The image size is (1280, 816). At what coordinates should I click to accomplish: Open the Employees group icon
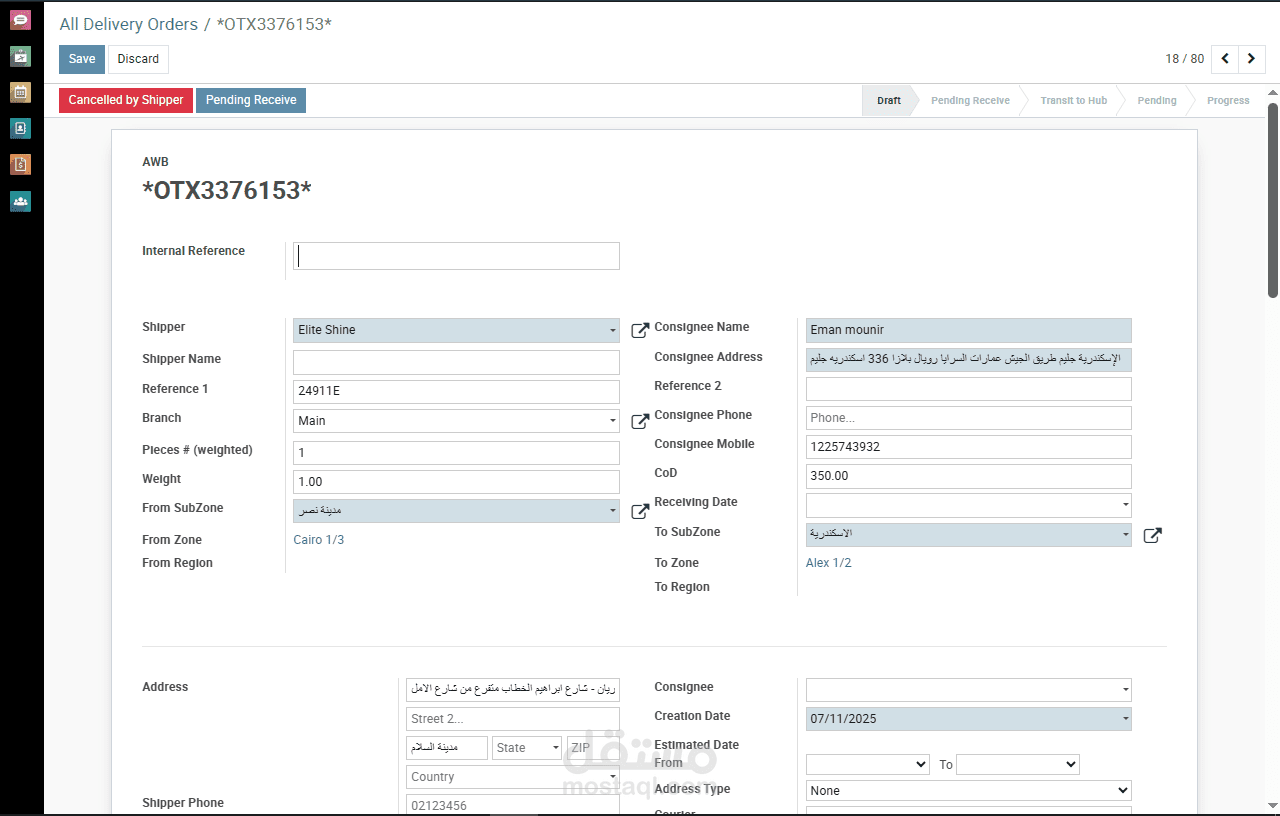21,201
